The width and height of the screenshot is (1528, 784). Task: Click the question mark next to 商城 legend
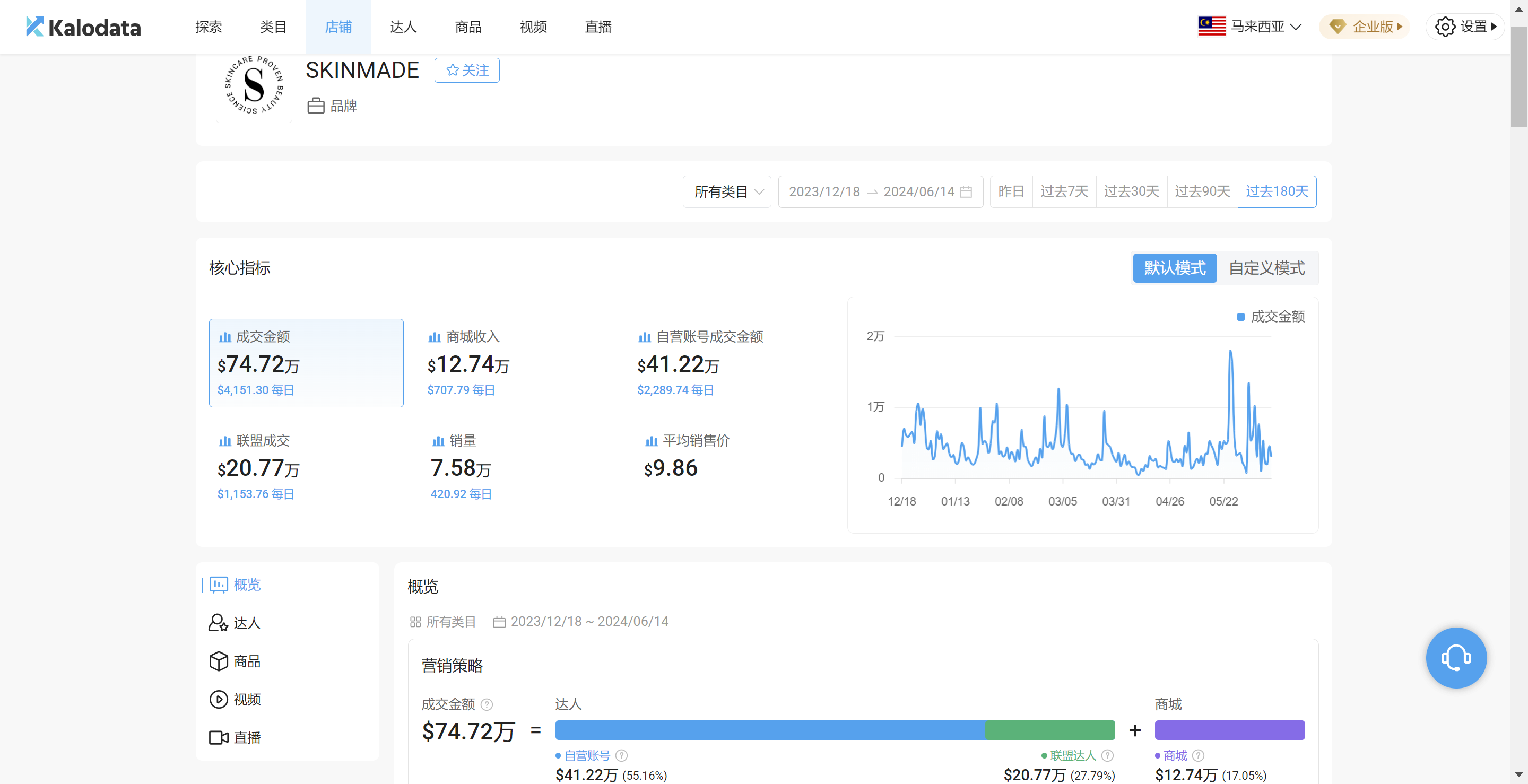(1197, 755)
